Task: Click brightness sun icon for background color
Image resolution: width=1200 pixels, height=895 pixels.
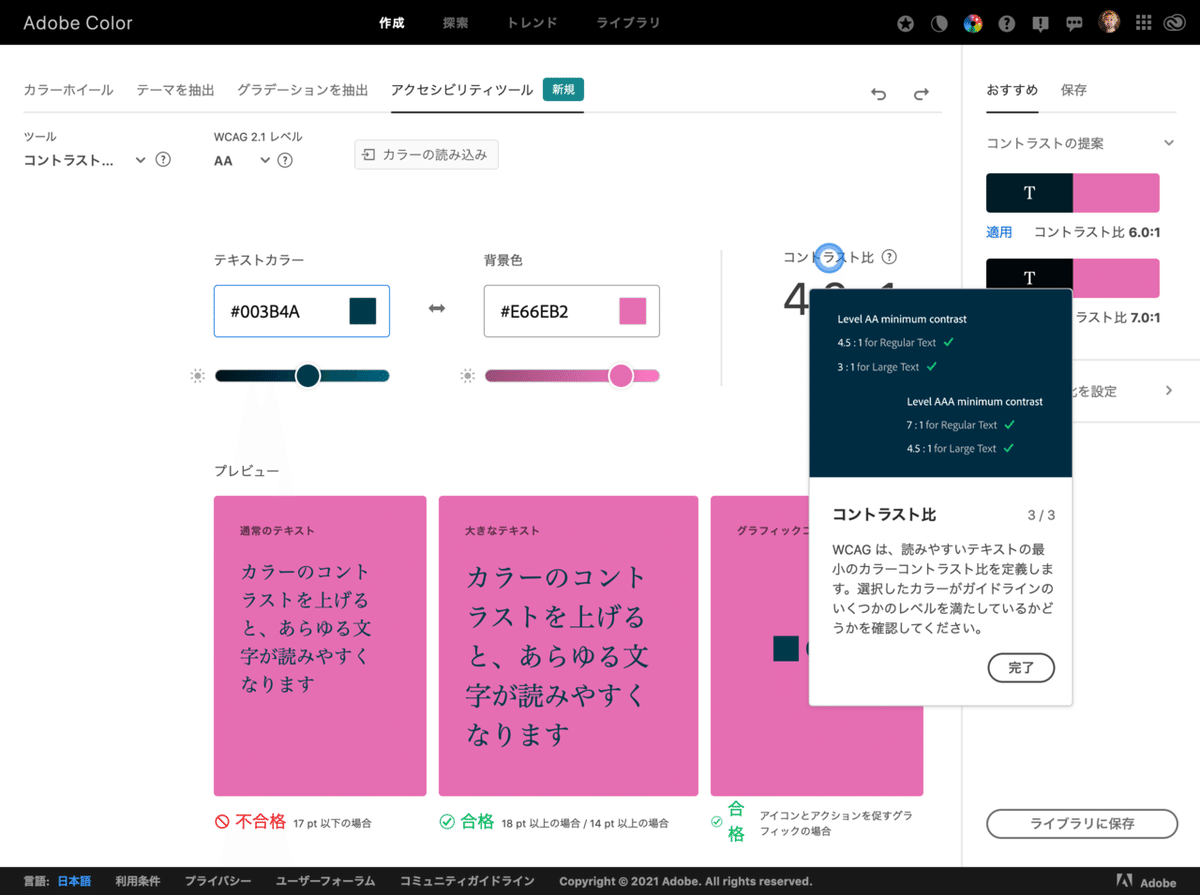Action: coord(467,376)
